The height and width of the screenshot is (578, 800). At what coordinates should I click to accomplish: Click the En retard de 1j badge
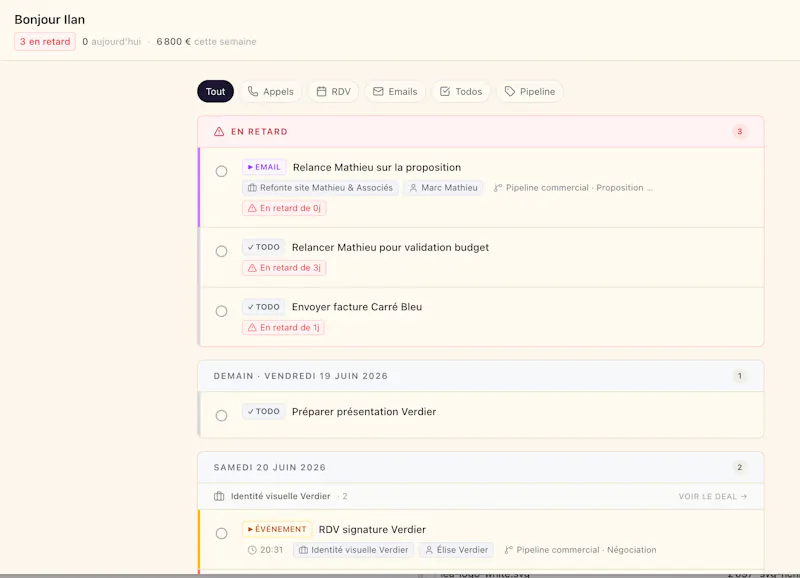pos(283,328)
